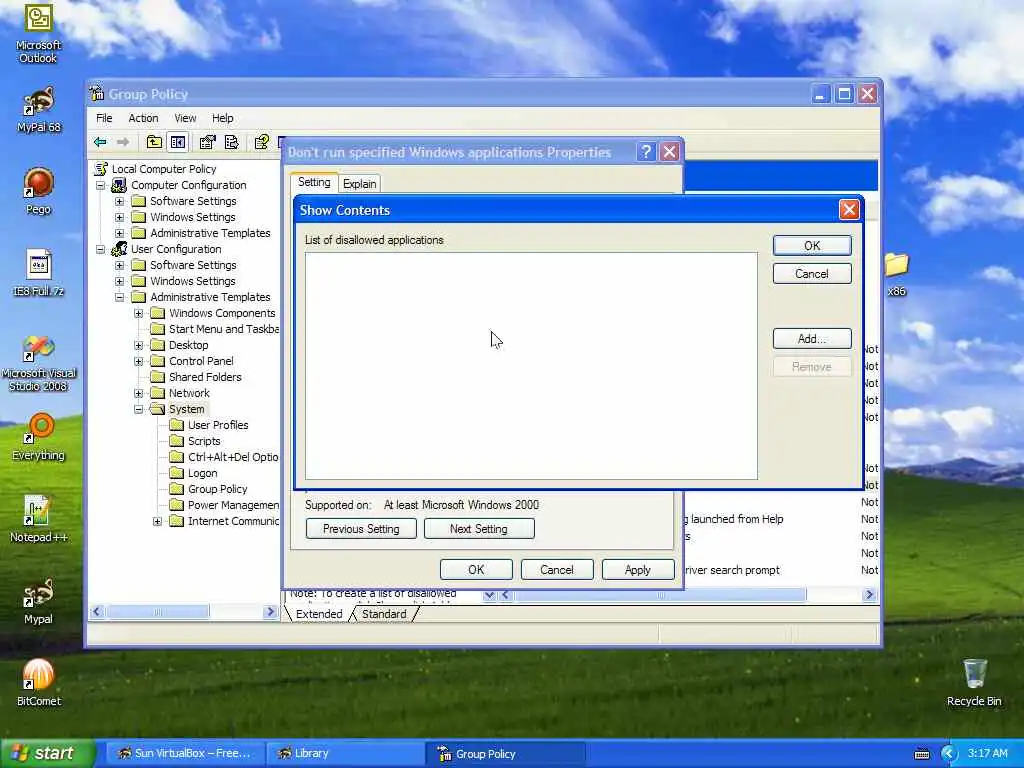The image size is (1024, 768).
Task: Select the x86 folder on the desktop
Action: pyautogui.click(x=897, y=274)
